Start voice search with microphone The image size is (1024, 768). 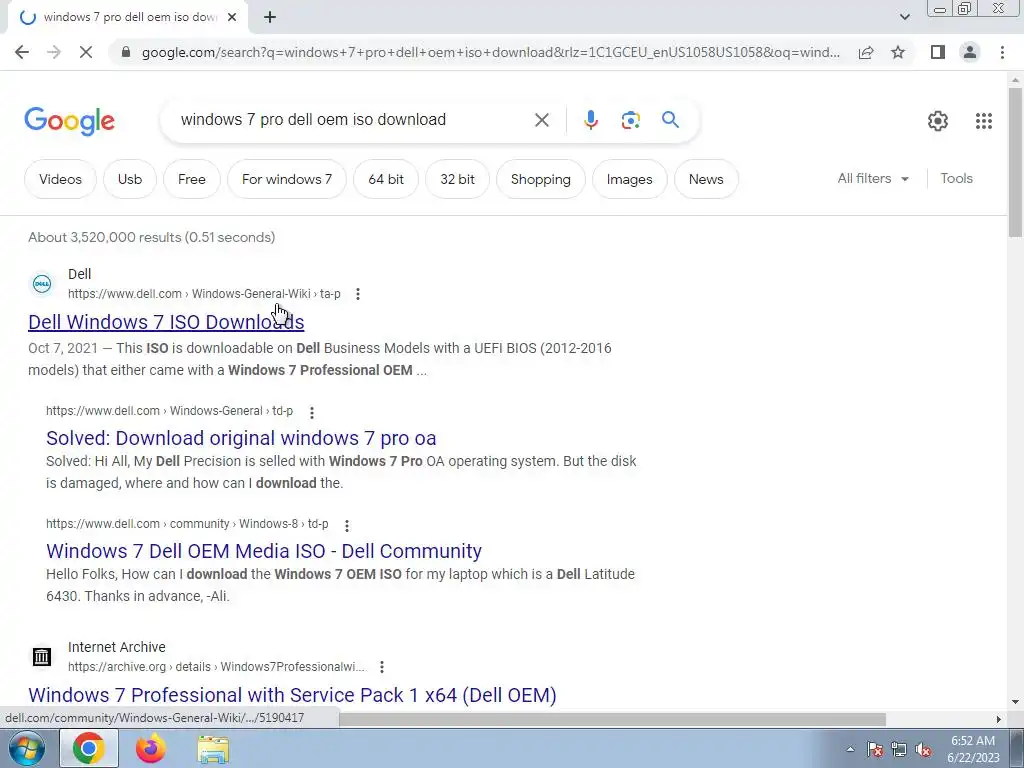click(x=591, y=120)
